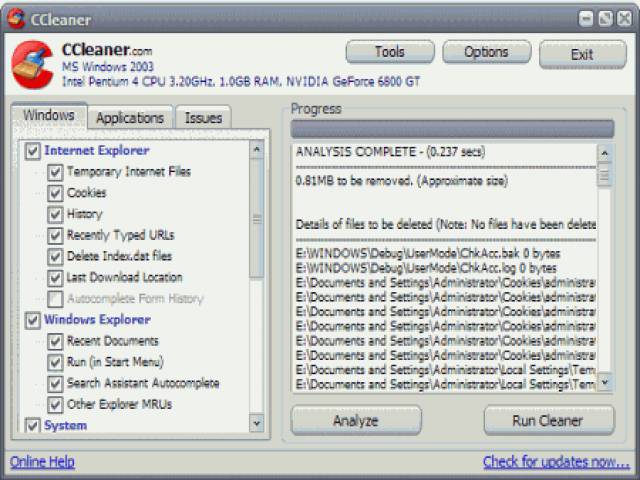Open the Issues tab

tap(203, 118)
